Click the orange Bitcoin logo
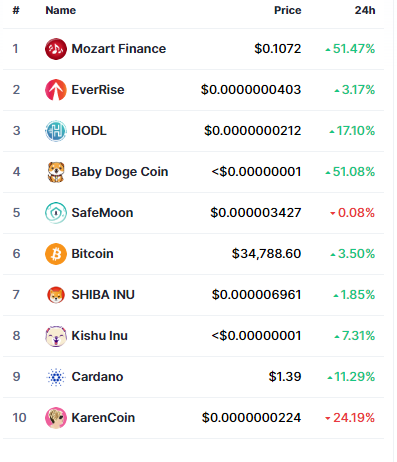The width and height of the screenshot is (397, 462). [56, 254]
